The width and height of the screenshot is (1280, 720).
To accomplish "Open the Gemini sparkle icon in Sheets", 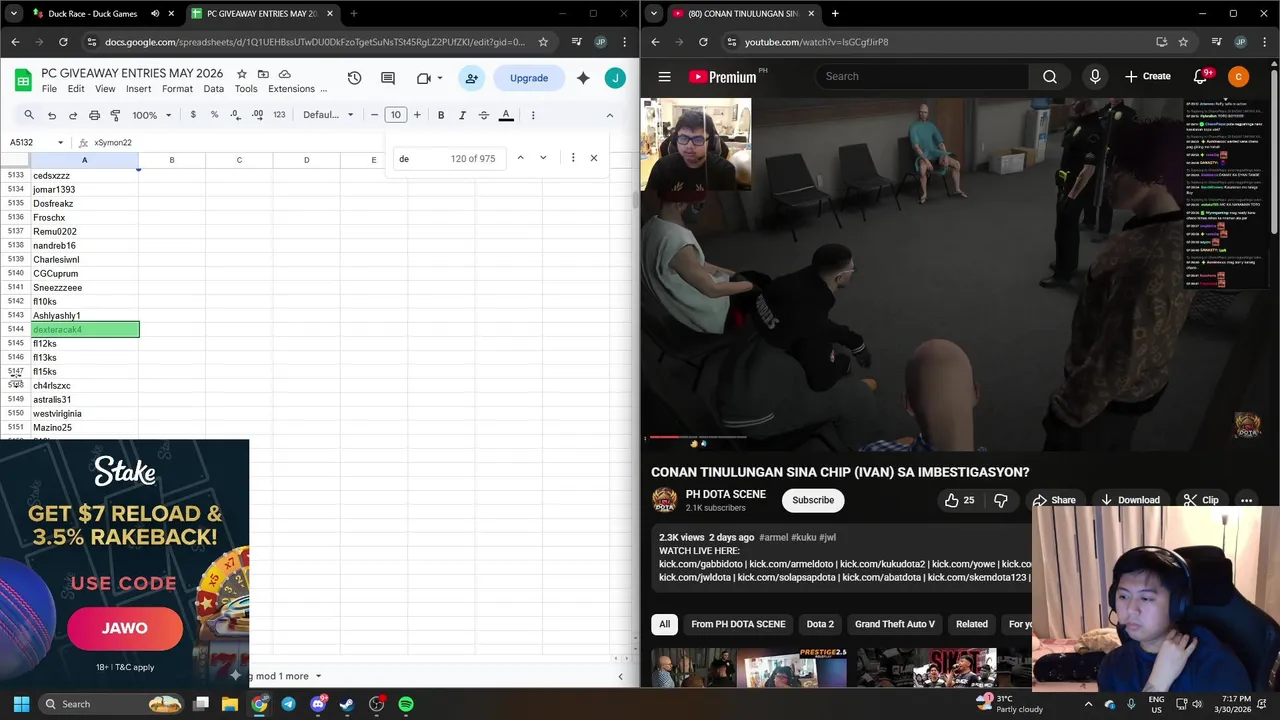I will 583,78.
